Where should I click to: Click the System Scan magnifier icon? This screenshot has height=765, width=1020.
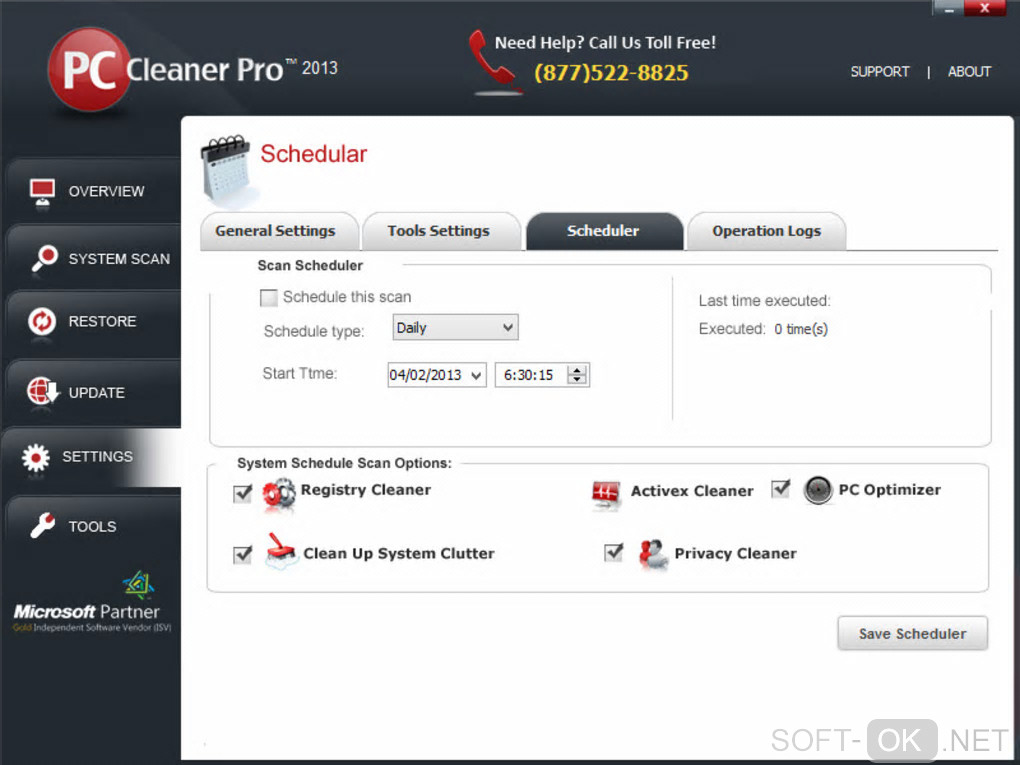tap(44, 260)
